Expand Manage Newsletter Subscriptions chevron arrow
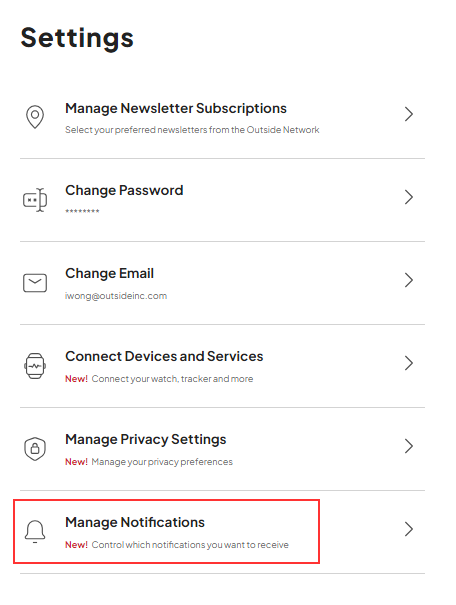The width and height of the screenshot is (456, 605). pos(409,114)
